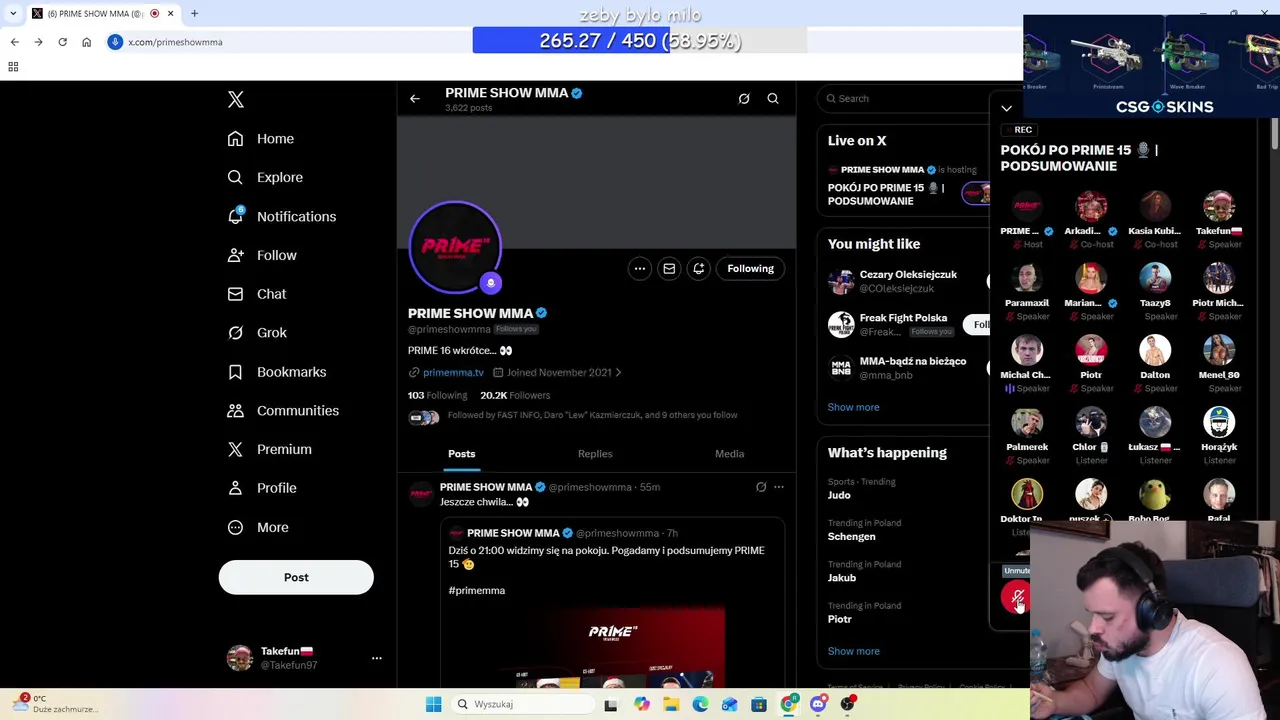Open the Follow page in sidebar
The image size is (1280, 720).
pyautogui.click(x=262, y=255)
